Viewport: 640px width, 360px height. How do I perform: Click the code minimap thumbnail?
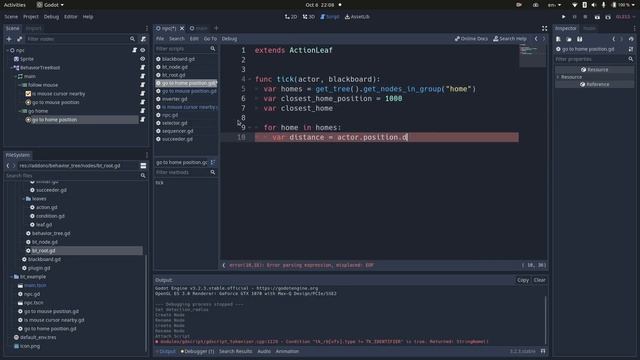532,56
